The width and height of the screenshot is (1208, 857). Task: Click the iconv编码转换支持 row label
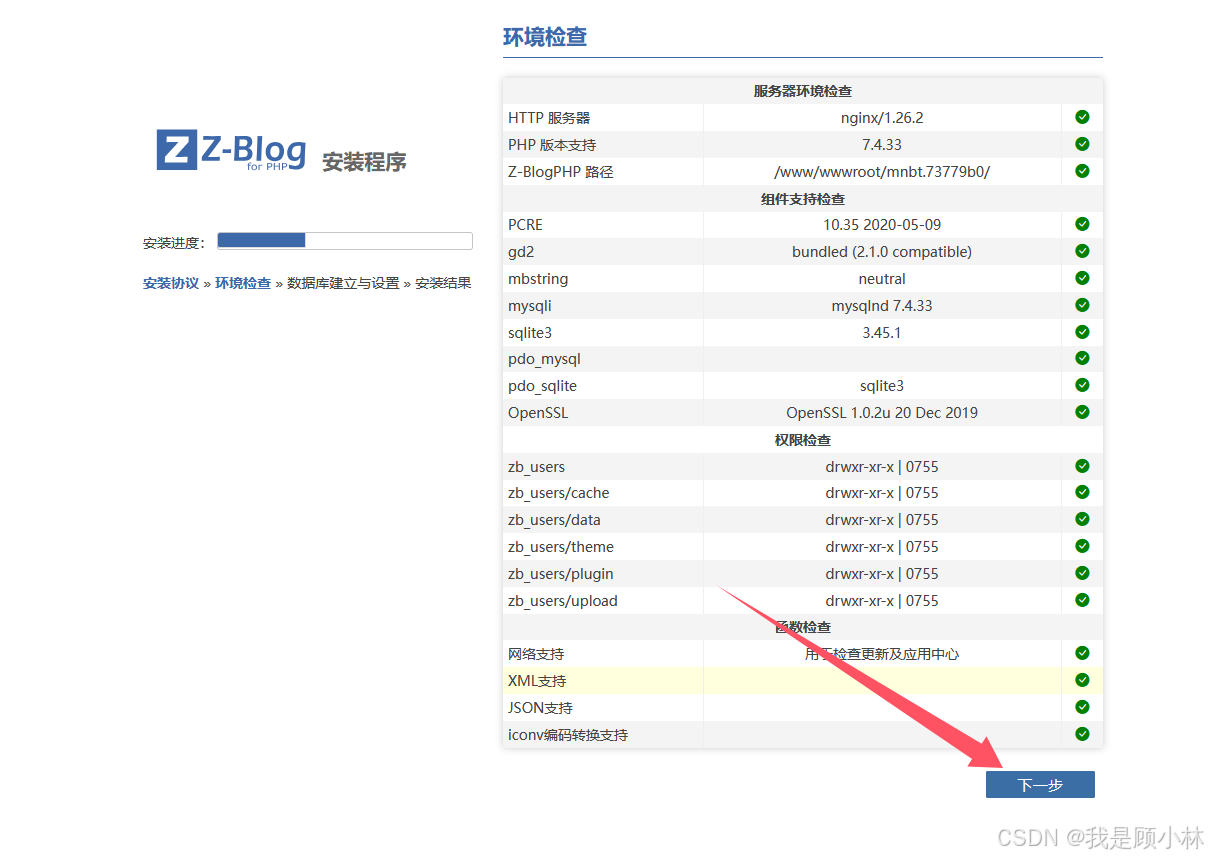coord(568,735)
